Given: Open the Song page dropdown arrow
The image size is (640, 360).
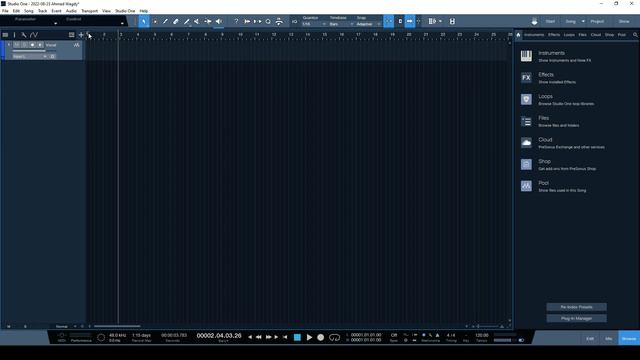Looking at the screenshot, I should click(583, 21).
